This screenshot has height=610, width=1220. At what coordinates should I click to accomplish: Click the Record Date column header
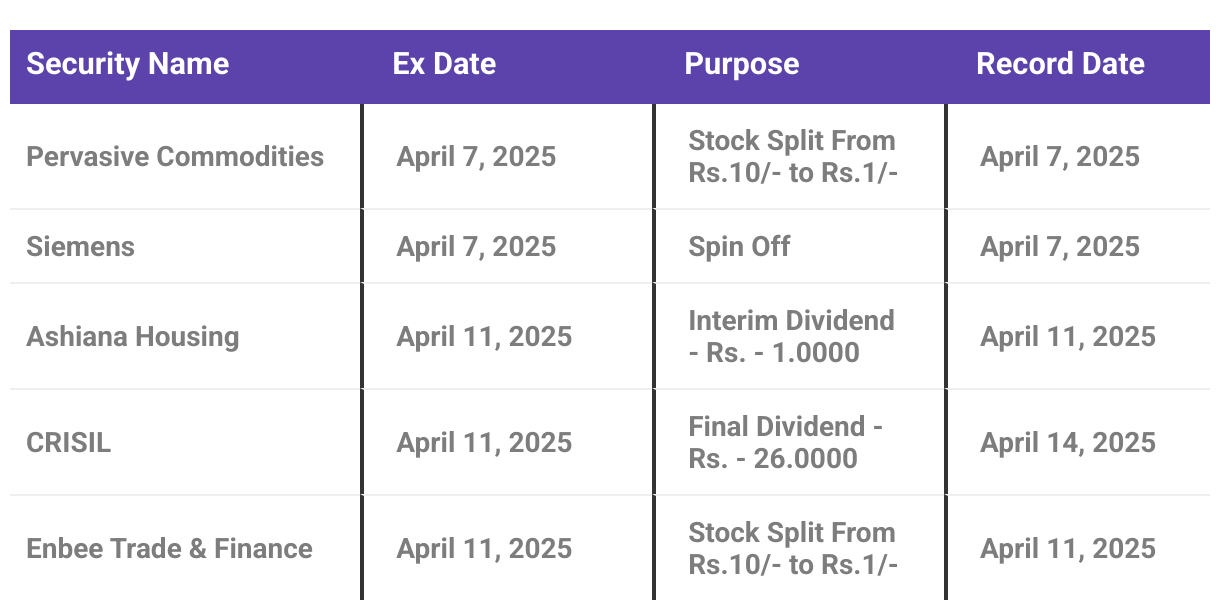[1060, 65]
